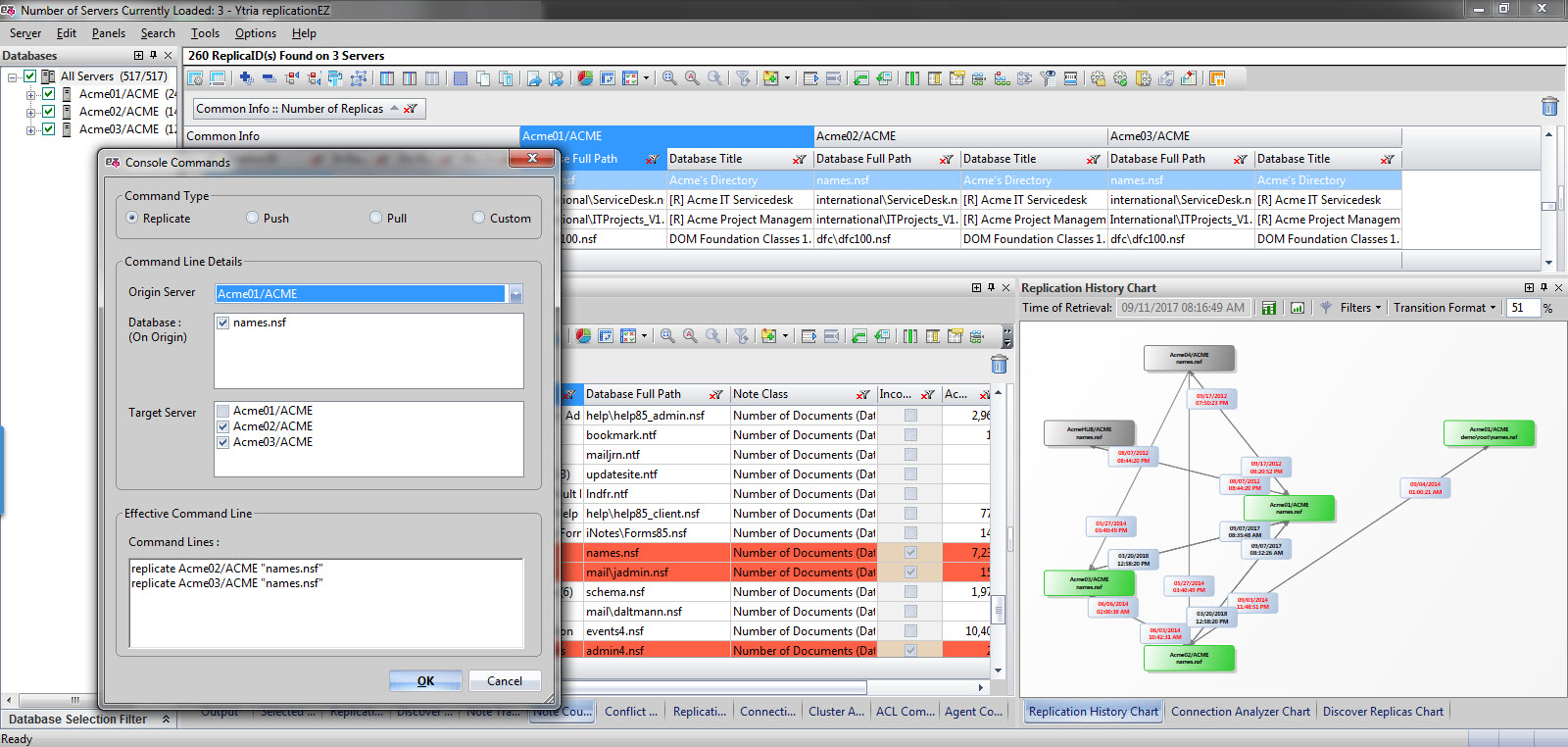Viewport: 1568px width, 747px height.
Task: Open the Options menu
Action: point(256,33)
